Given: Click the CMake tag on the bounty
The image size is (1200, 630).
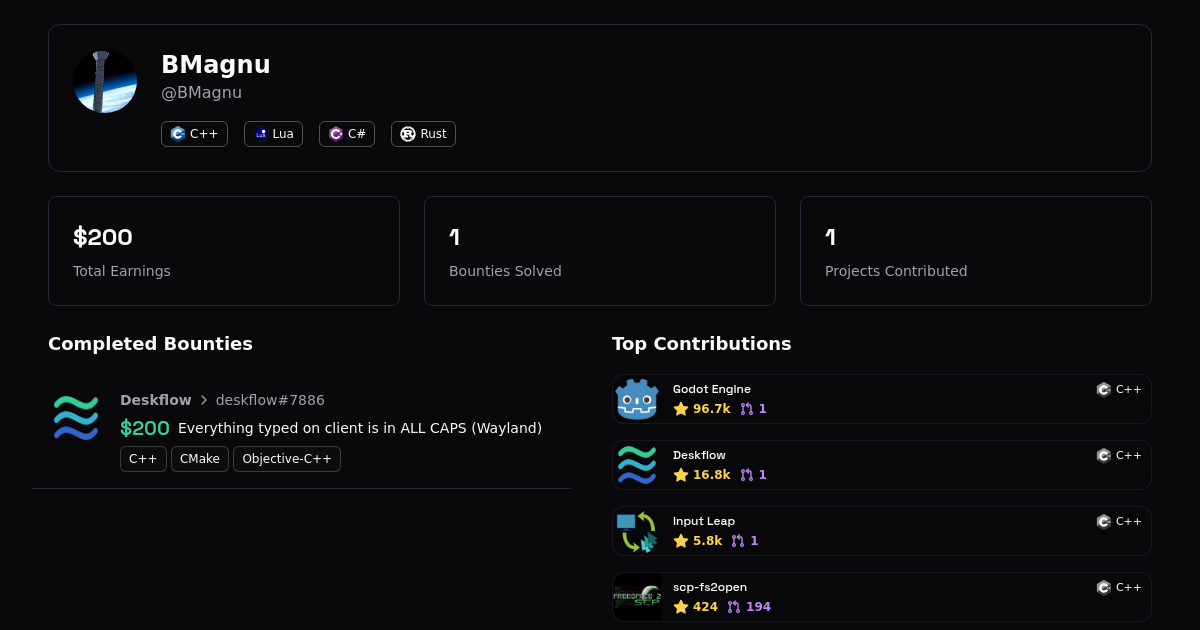Looking at the screenshot, I should pos(200,459).
